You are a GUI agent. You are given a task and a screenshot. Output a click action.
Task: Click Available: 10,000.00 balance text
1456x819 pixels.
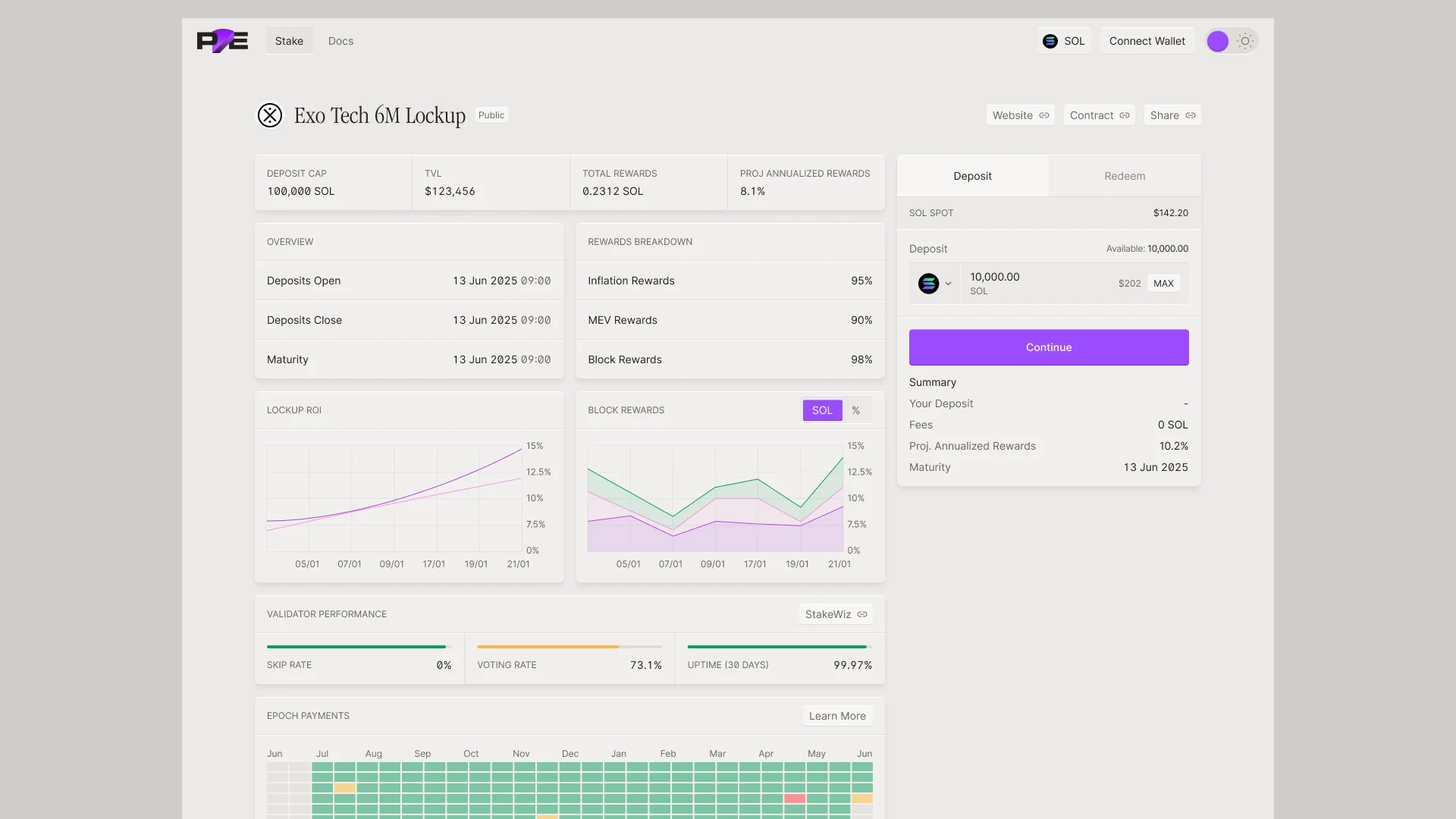click(1147, 249)
